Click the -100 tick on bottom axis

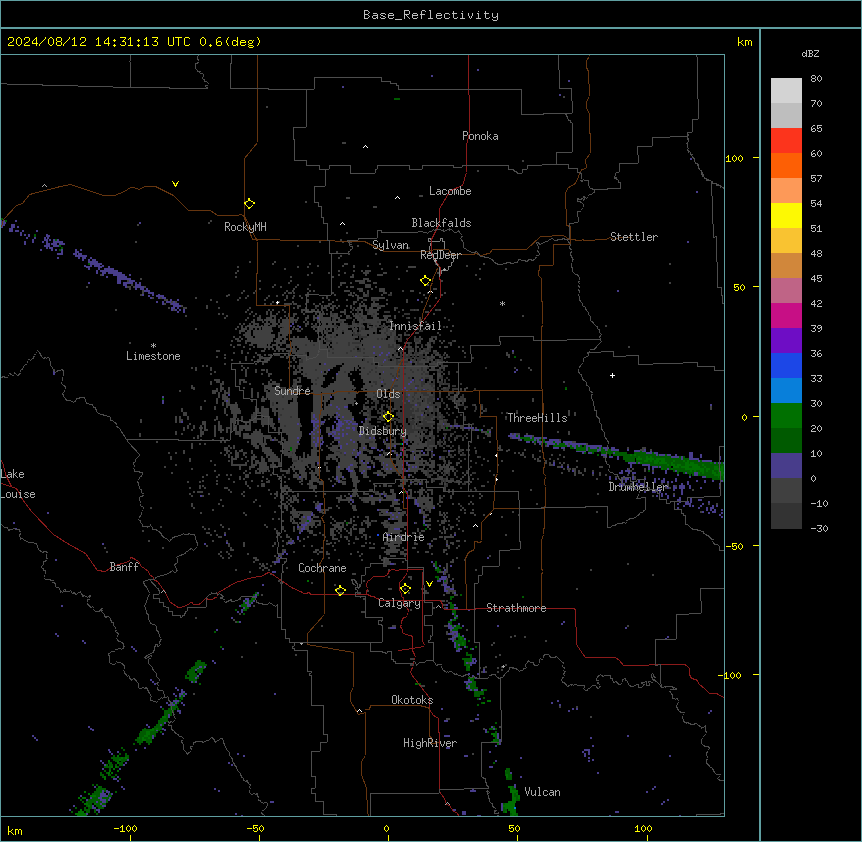pyautogui.click(x=126, y=828)
